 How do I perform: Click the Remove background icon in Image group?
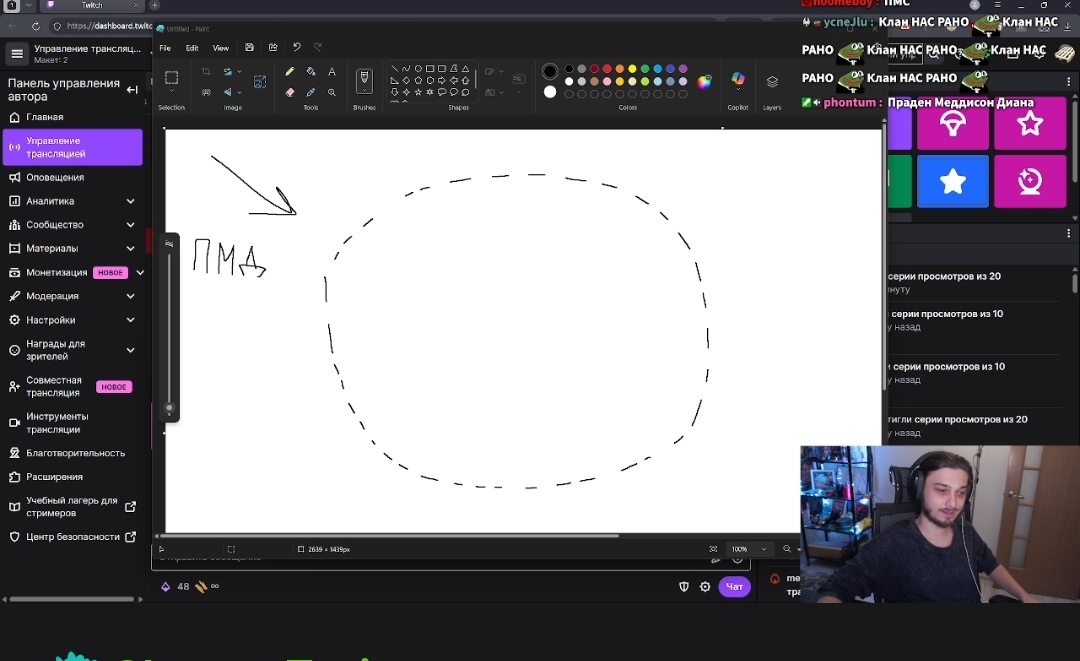point(206,92)
